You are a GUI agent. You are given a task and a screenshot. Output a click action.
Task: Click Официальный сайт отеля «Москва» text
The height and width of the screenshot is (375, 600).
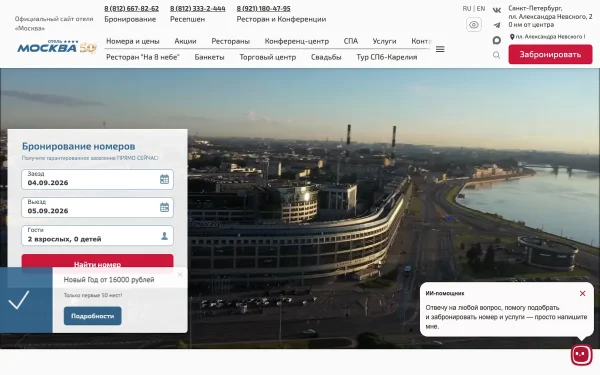point(54,23)
